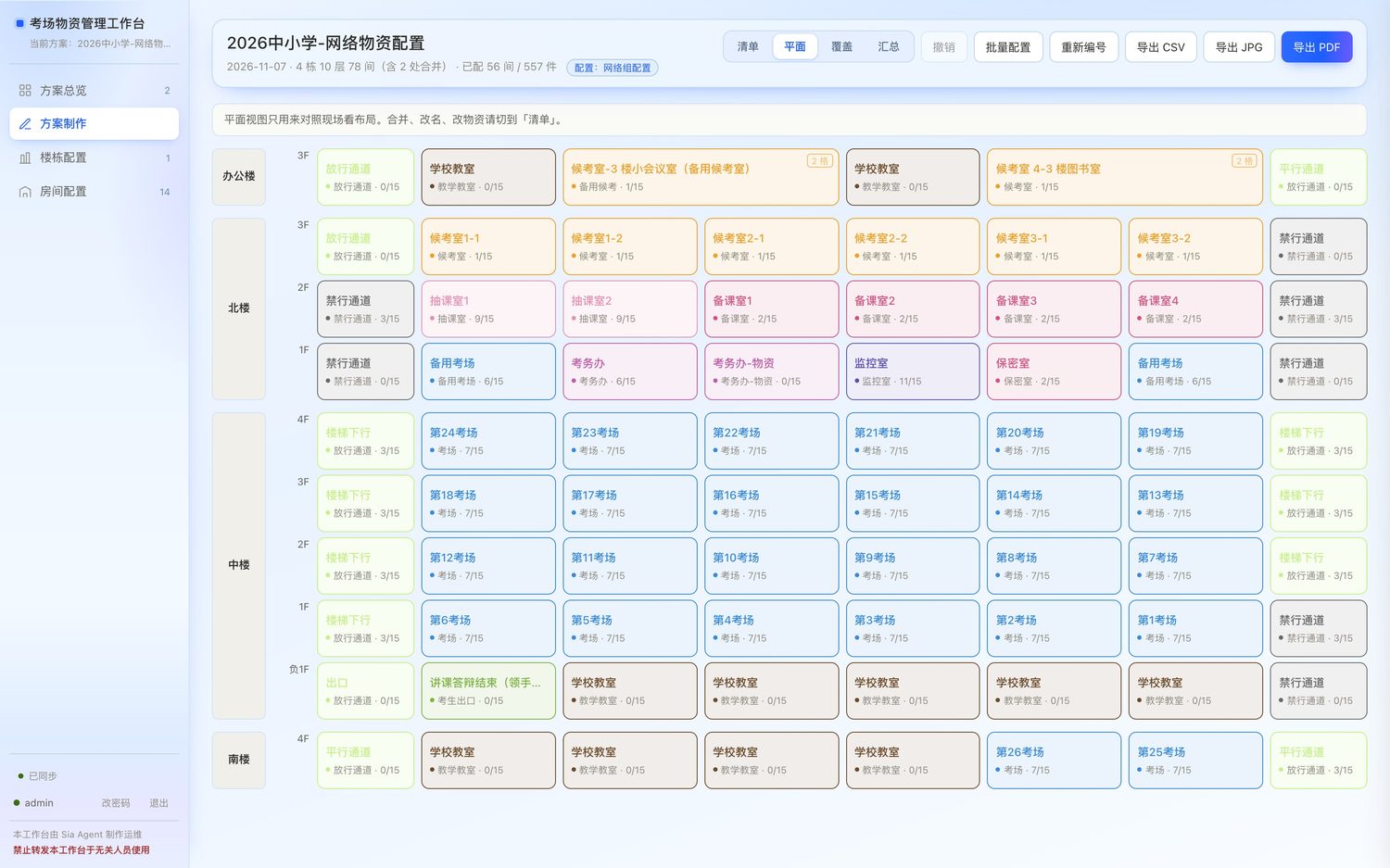Select the 考务办-物资 room card
The width and height of the screenshot is (1390, 868).
[x=771, y=371]
